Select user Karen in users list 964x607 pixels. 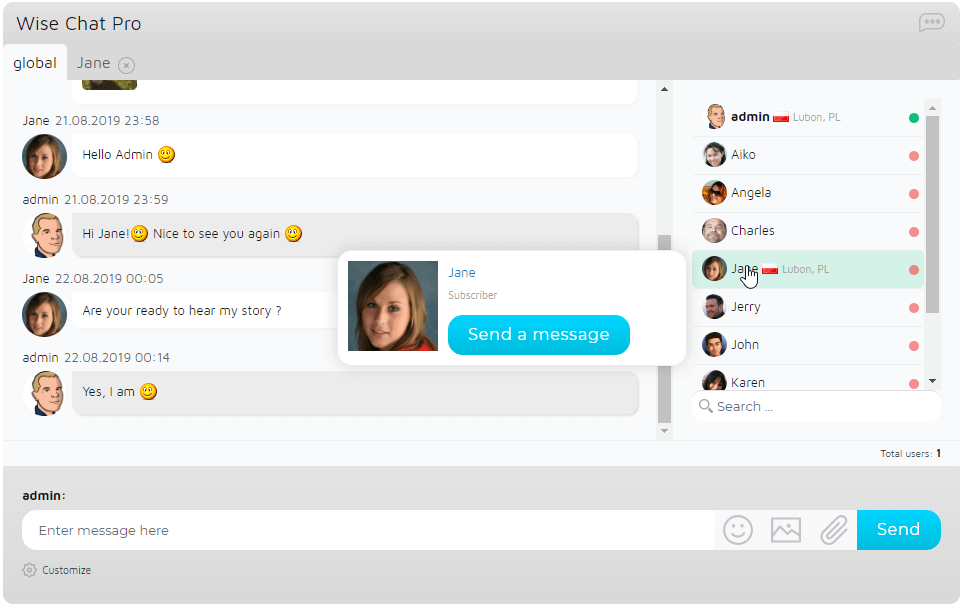point(808,378)
